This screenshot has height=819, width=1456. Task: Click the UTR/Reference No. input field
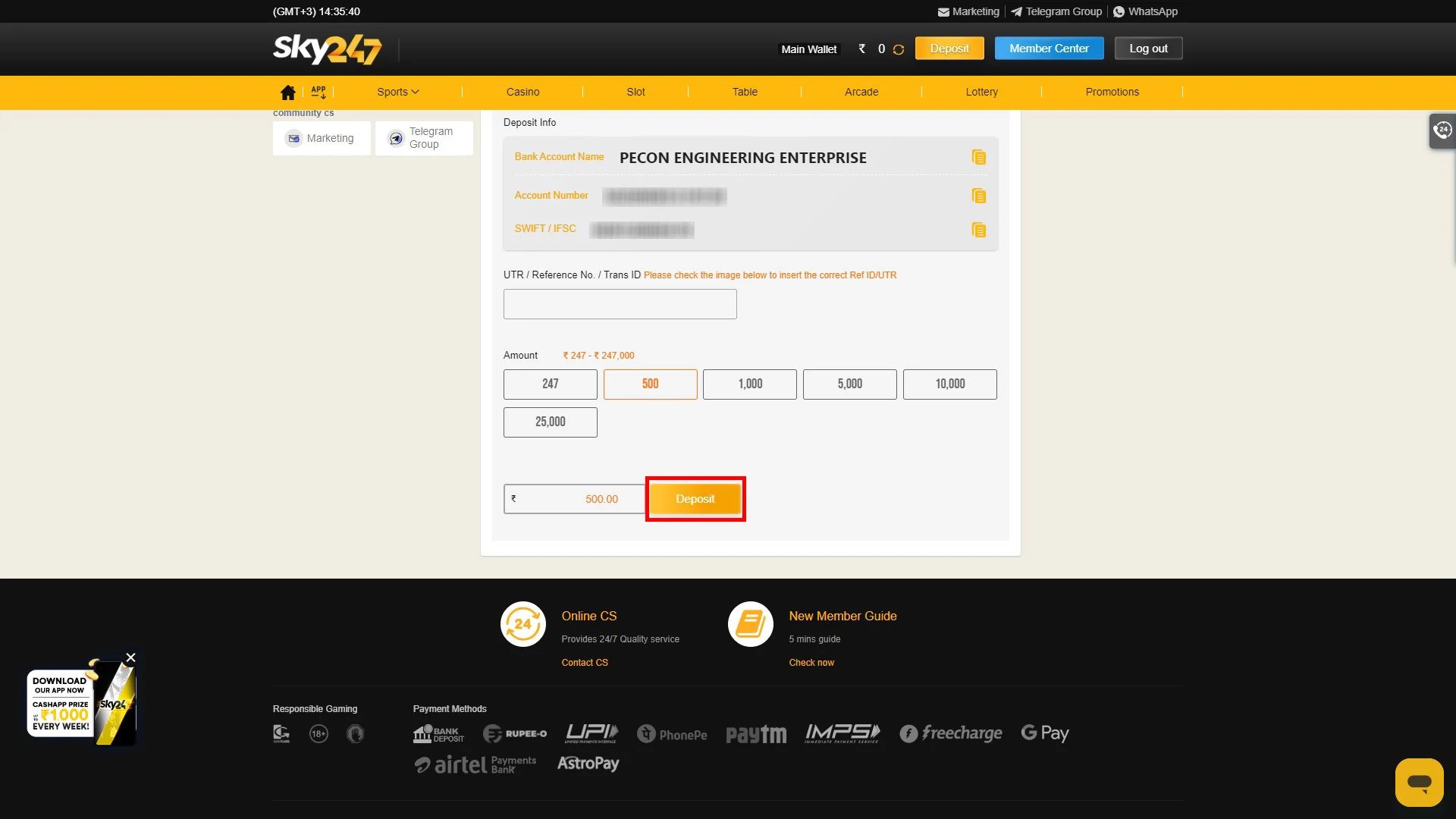pos(620,304)
